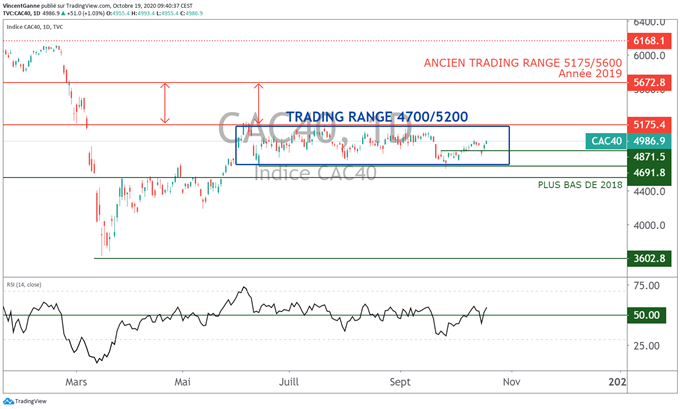
Task: Select 'TRADING RANGE 4700/5200' blue annotation
Action: pos(377,117)
